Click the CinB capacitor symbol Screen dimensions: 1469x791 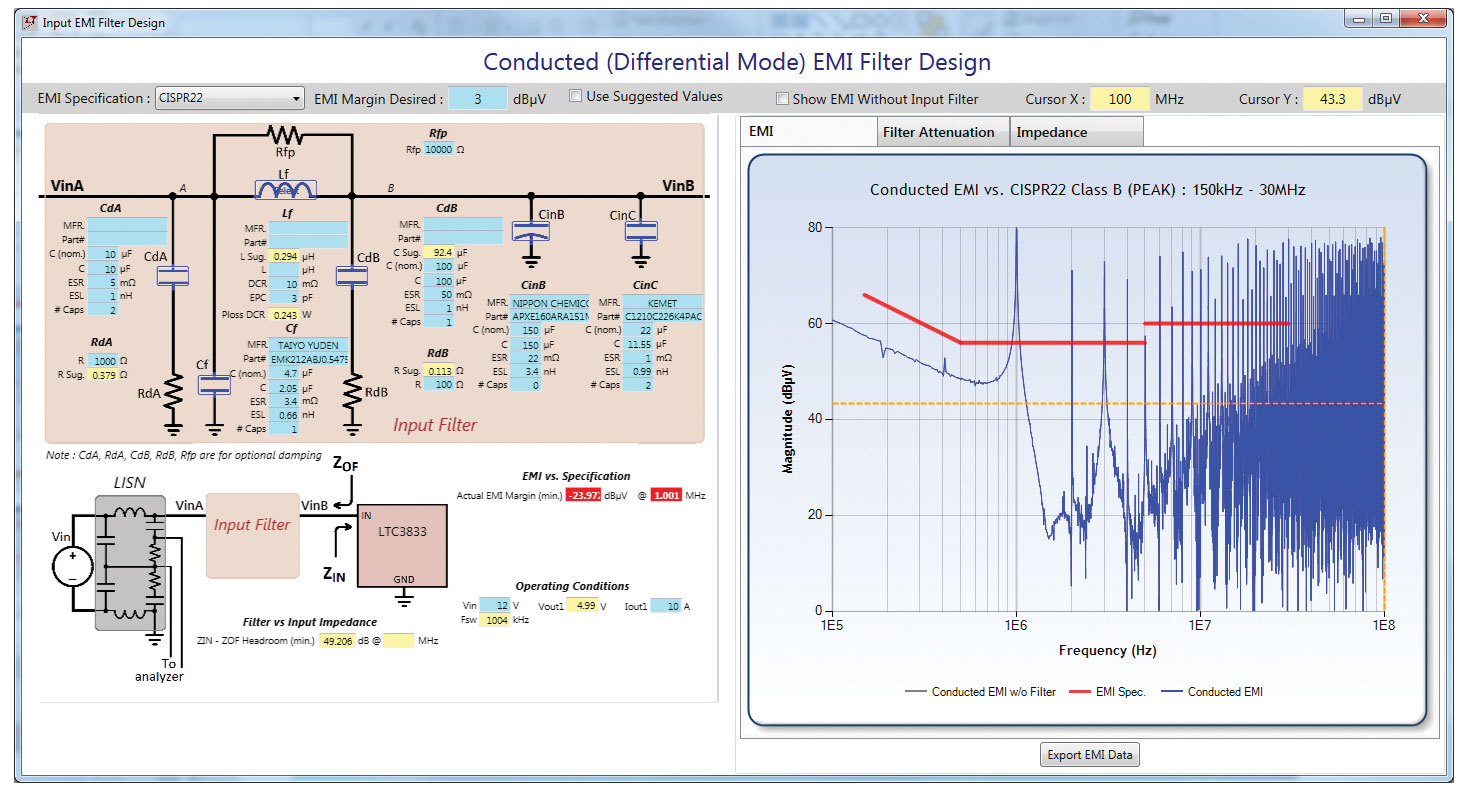coord(531,231)
